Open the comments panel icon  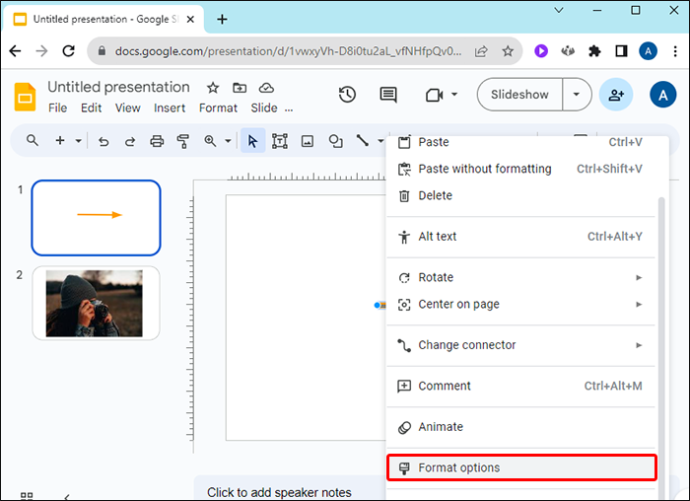pos(388,95)
